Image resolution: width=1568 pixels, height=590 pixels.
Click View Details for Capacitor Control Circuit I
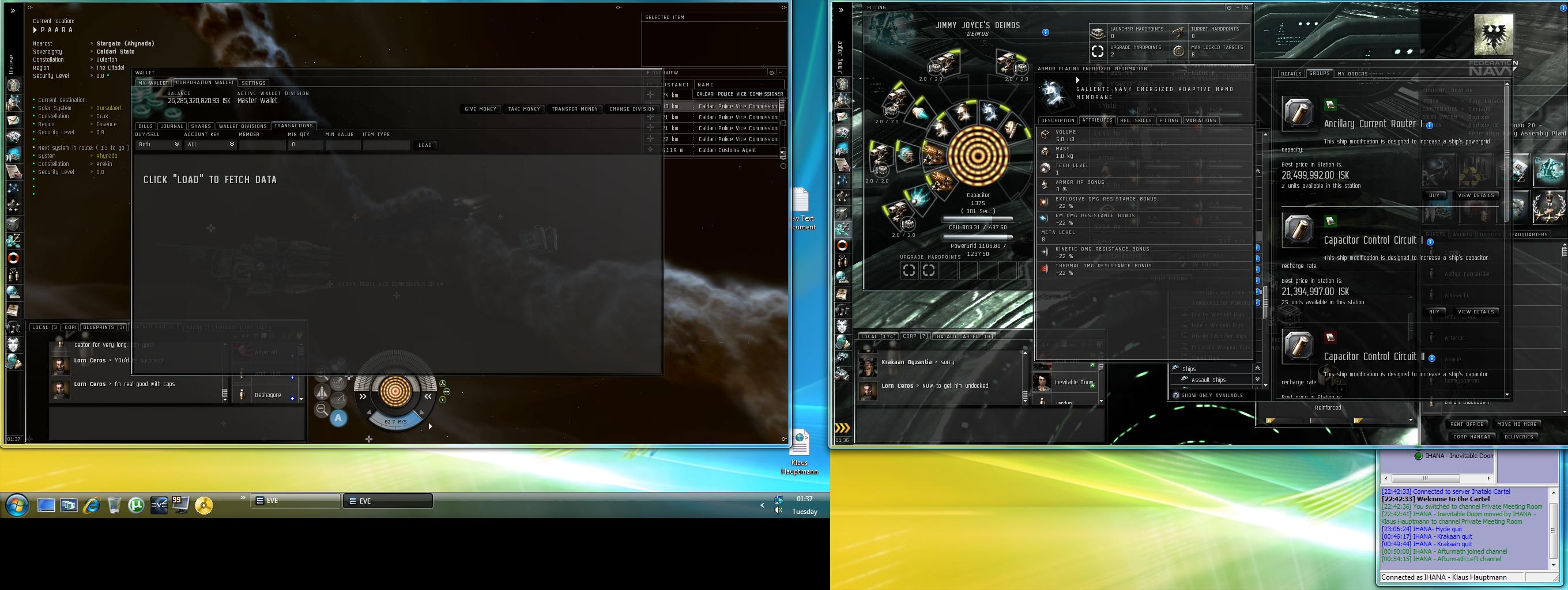click(1476, 312)
